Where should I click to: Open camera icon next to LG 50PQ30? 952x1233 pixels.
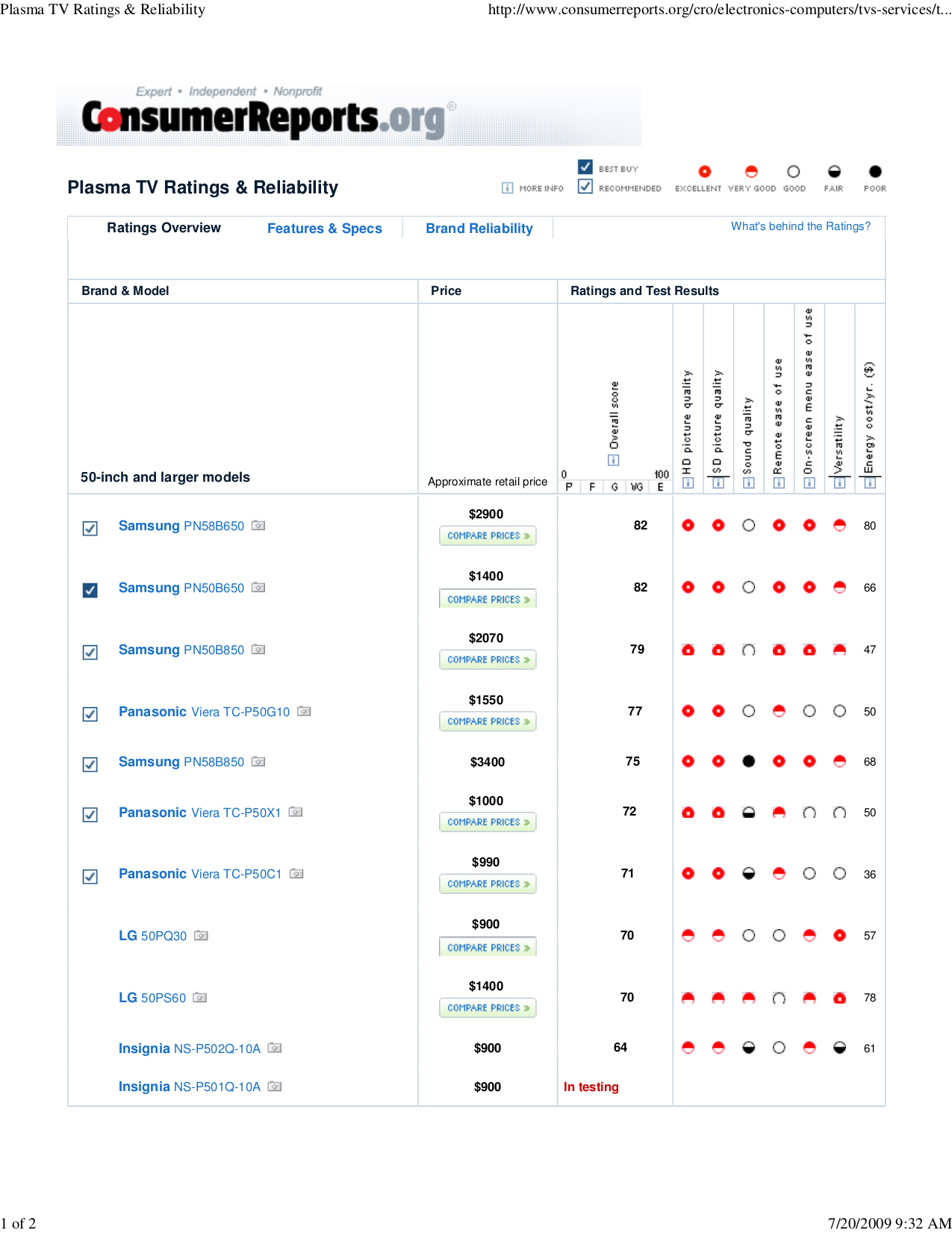[201, 936]
